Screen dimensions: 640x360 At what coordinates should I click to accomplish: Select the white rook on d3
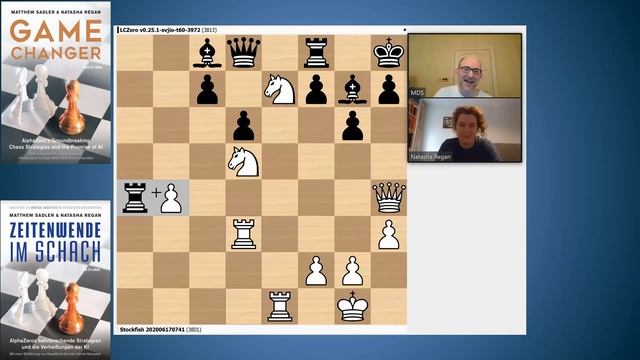tap(244, 234)
